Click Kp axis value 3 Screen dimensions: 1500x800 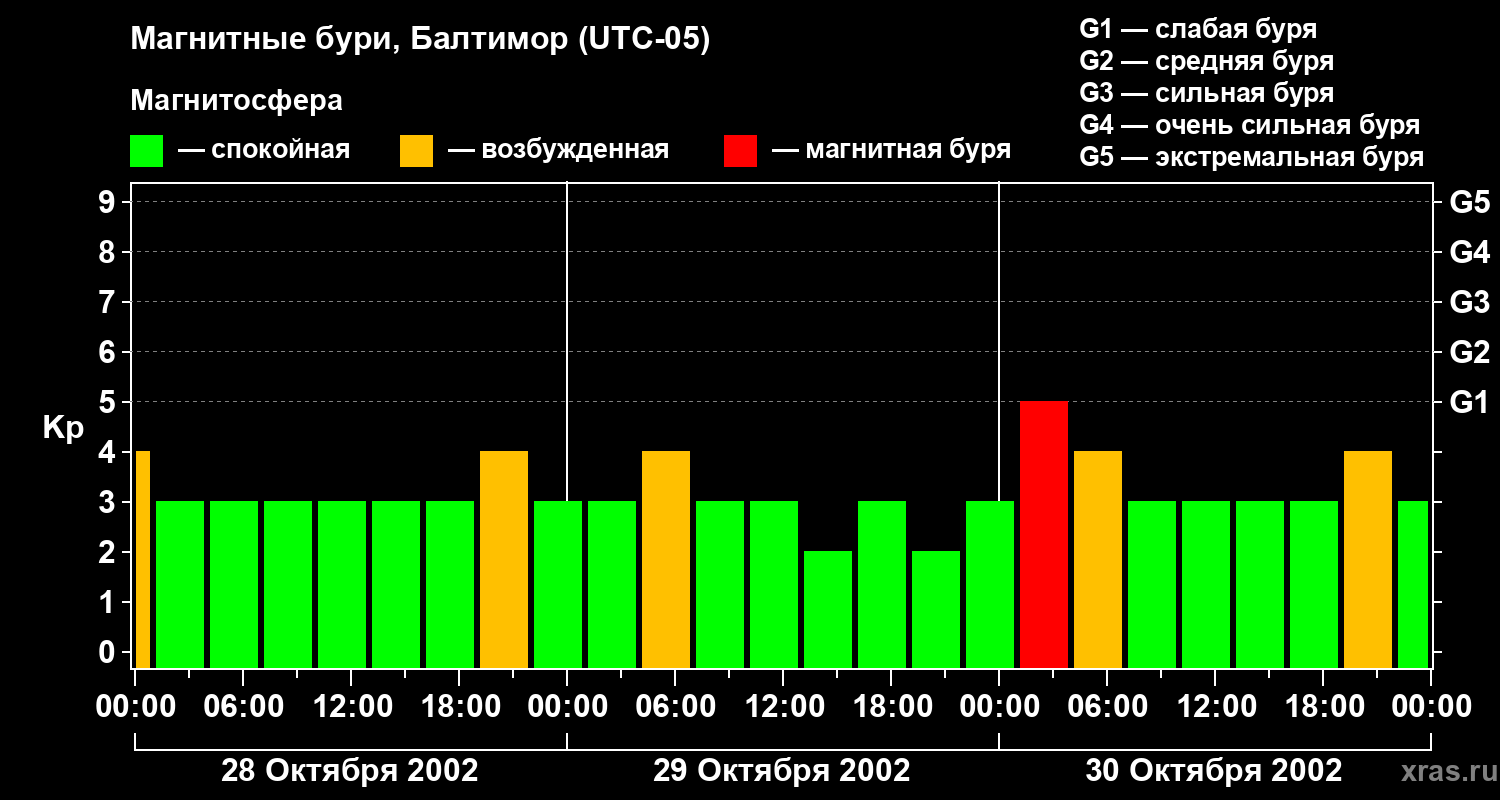pyautogui.click(x=109, y=502)
